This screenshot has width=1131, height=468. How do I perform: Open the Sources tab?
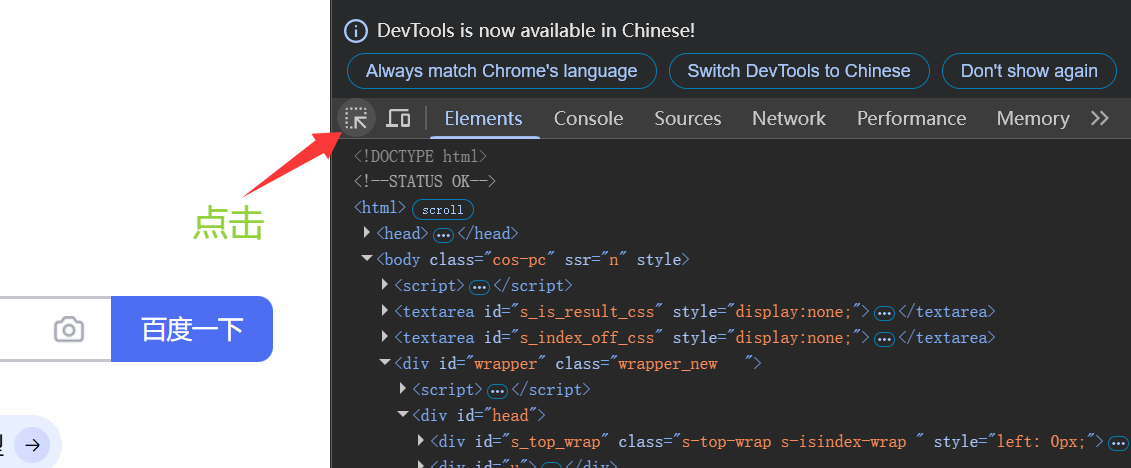[687, 118]
